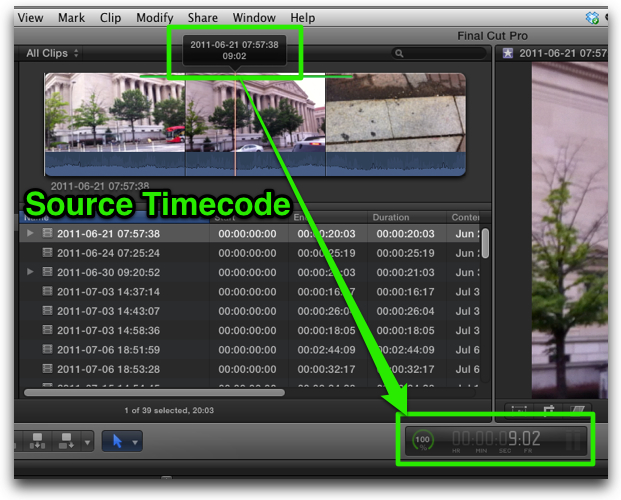This screenshot has width=621, height=500.
Task: Click the search magnifier icon
Action: 399,53
